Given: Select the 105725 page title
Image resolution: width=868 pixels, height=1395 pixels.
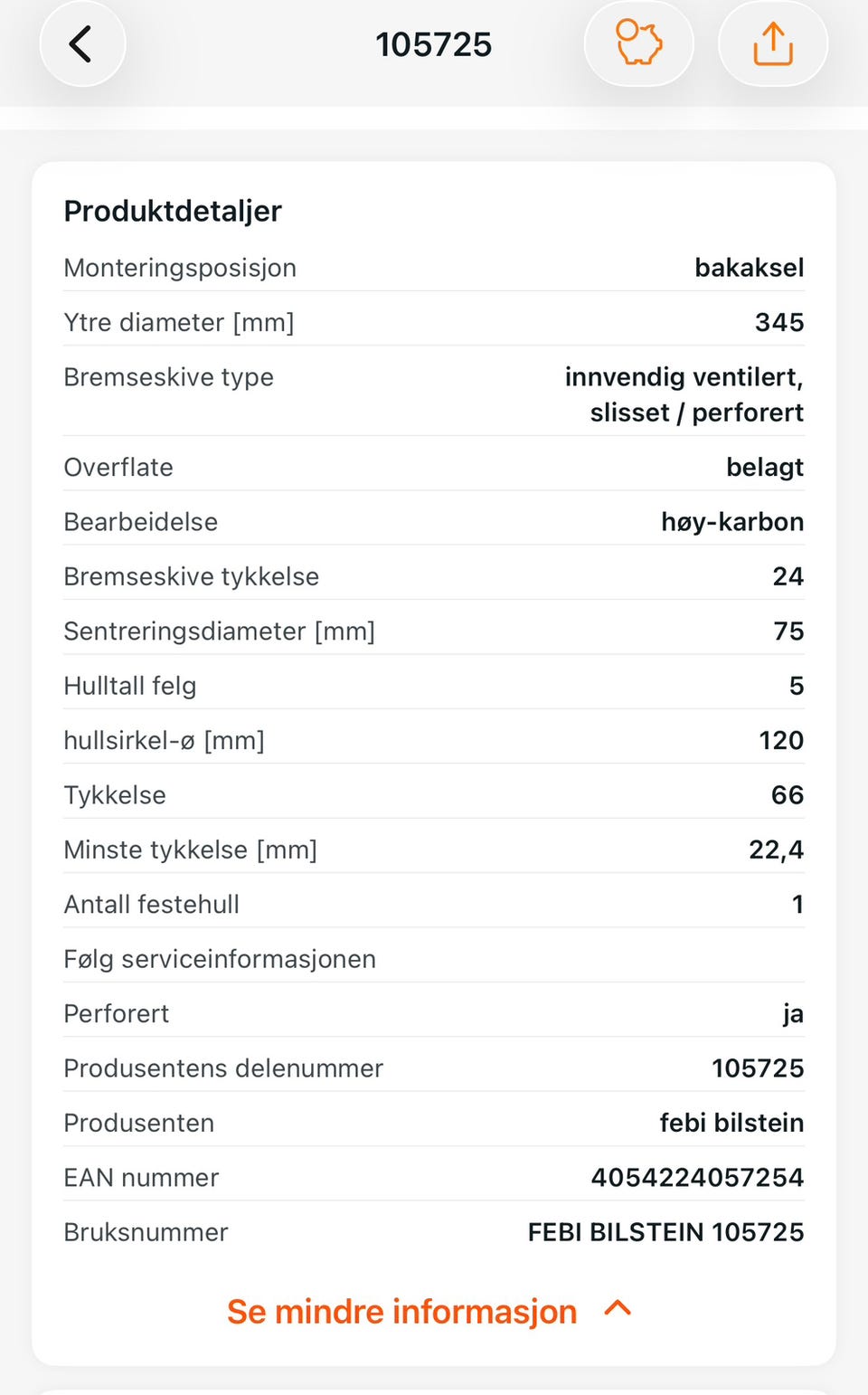Looking at the screenshot, I should coord(434,44).
